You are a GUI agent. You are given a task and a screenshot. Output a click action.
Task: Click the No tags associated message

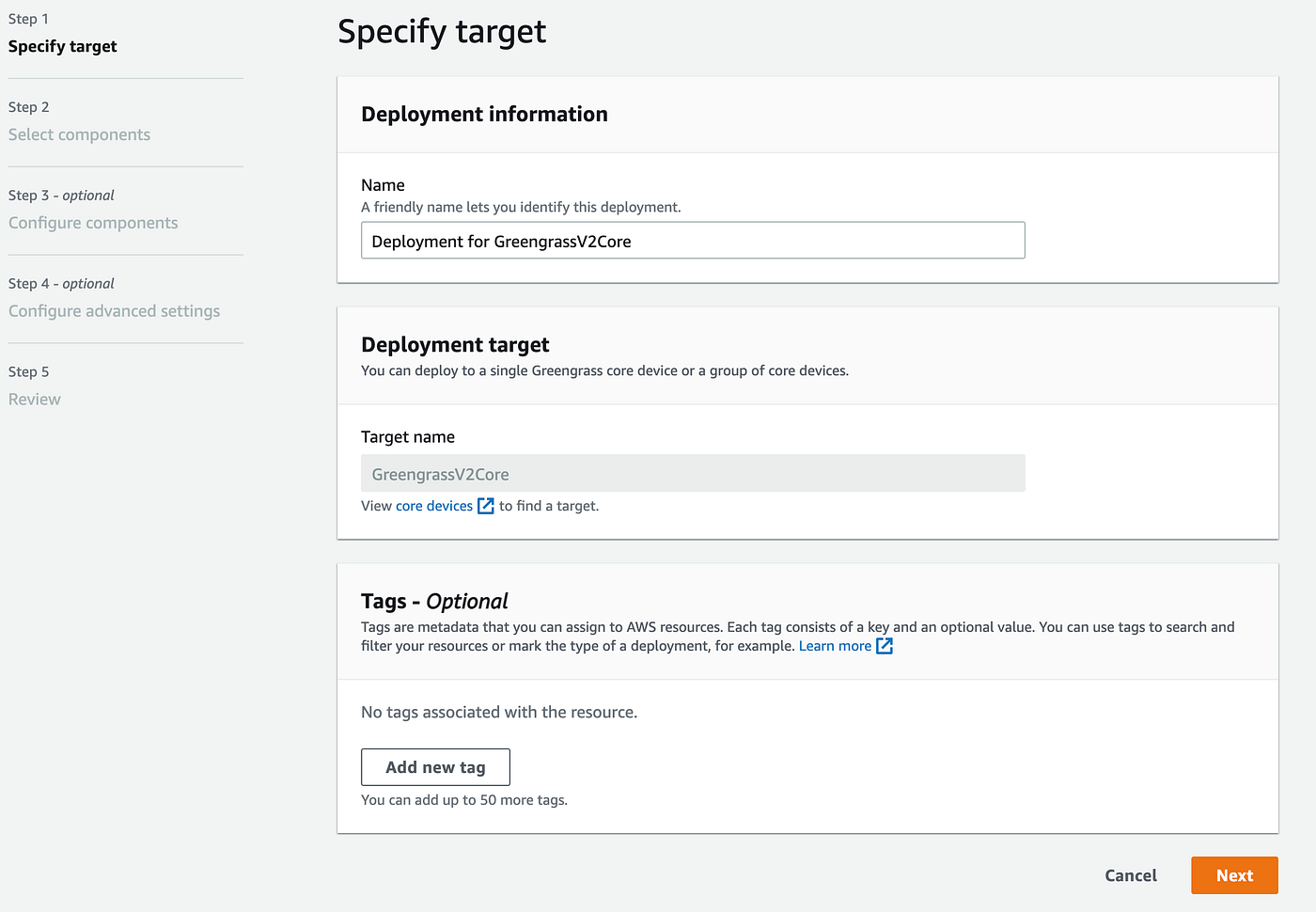(x=498, y=713)
